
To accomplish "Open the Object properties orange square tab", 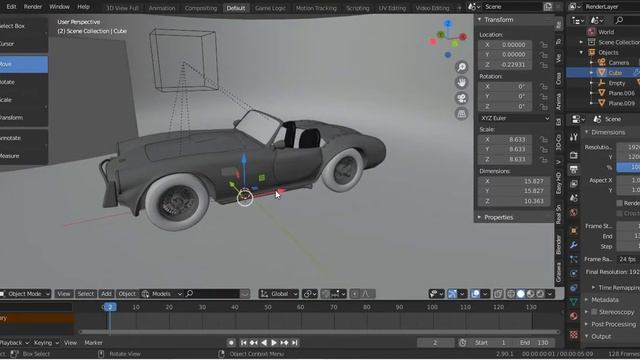I will point(573,231).
